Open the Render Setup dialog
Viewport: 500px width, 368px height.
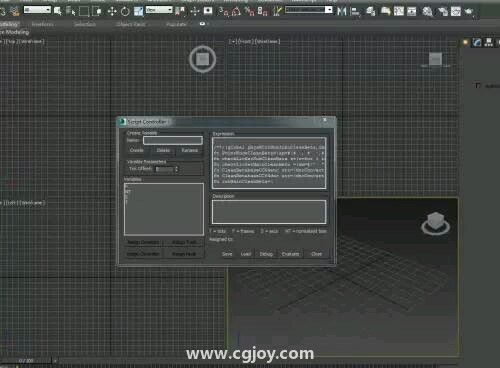443,12
